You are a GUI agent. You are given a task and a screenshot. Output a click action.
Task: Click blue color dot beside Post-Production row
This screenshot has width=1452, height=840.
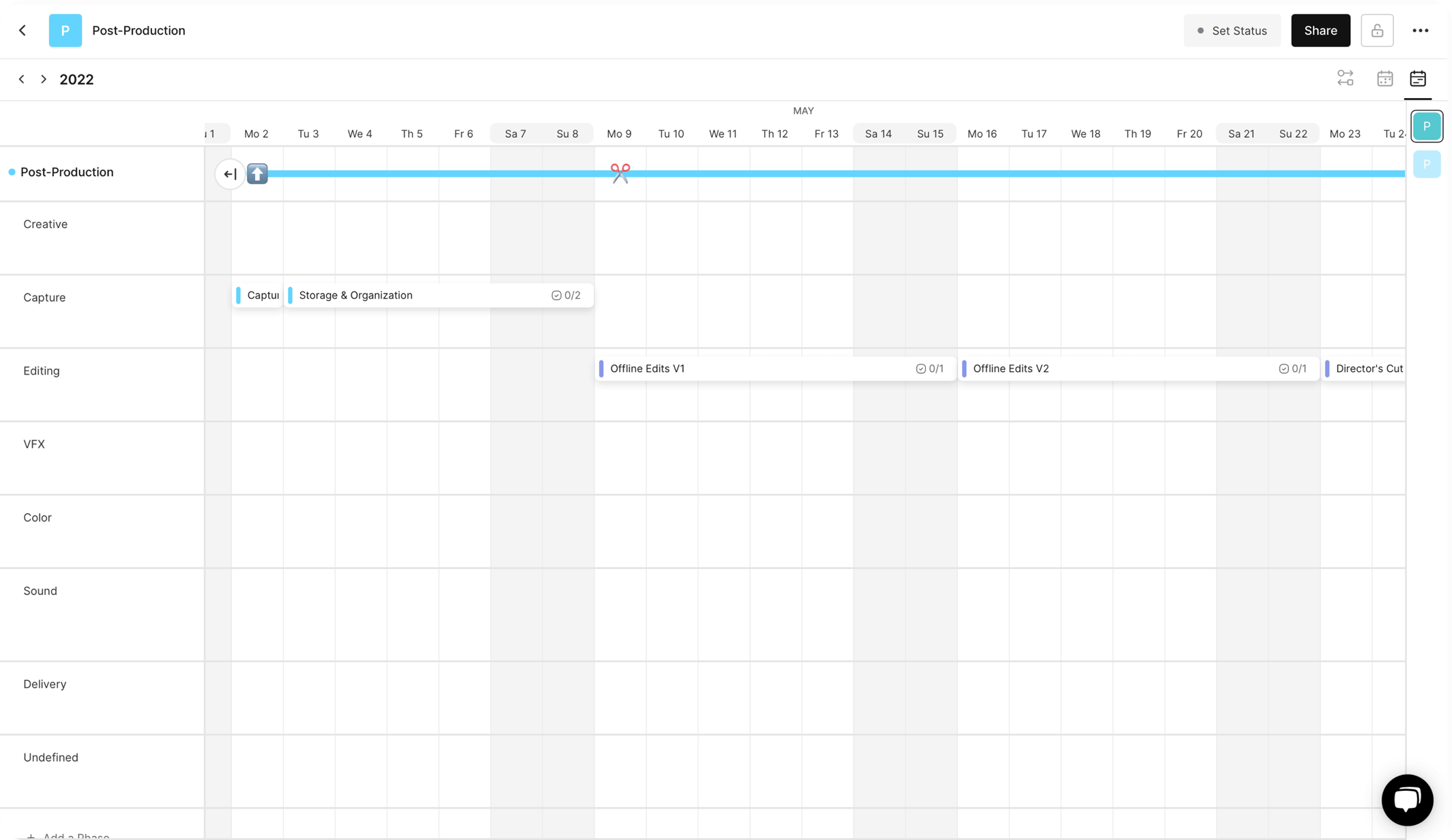(12, 172)
